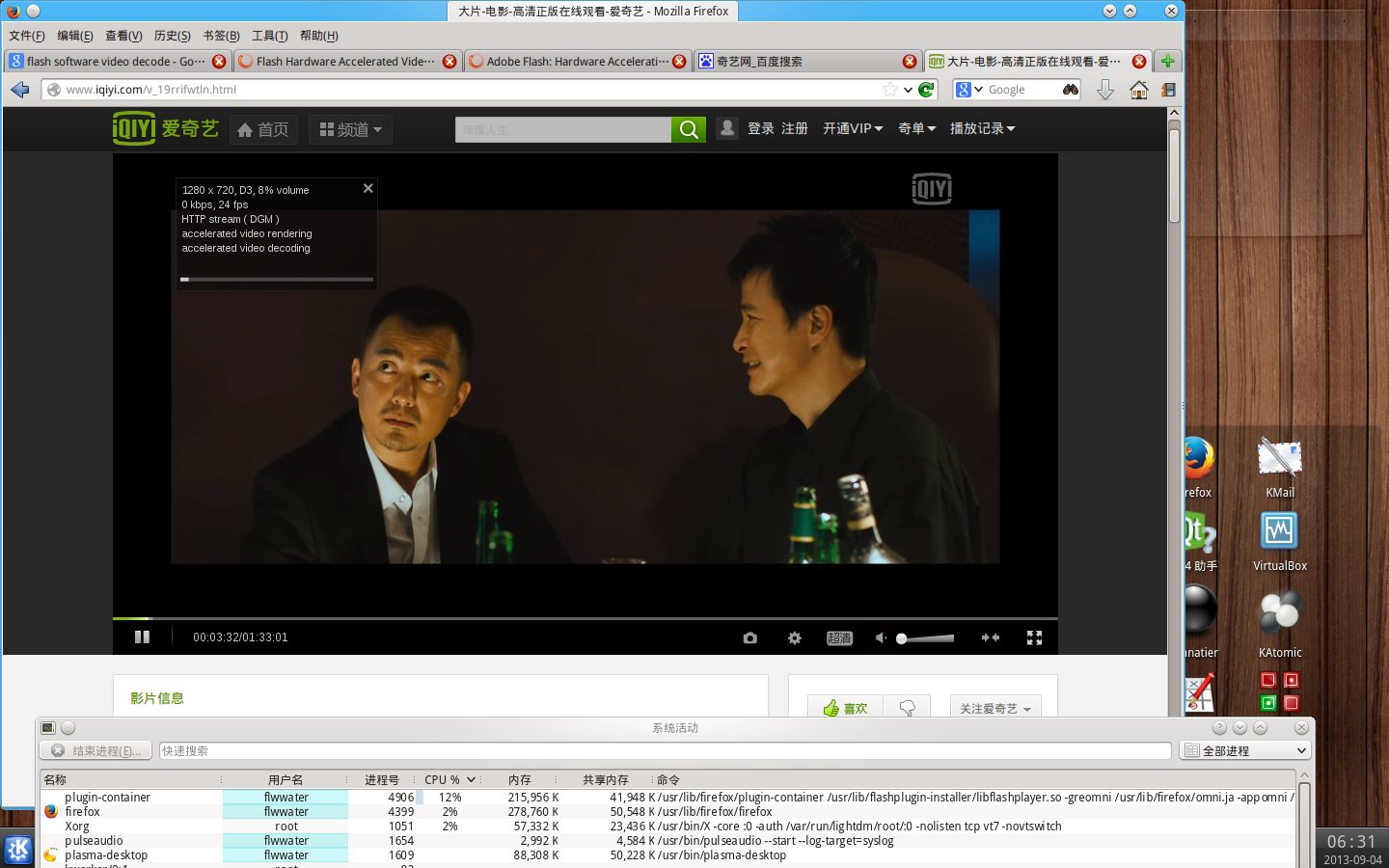Mute the video with the speaker icon
The width and height of the screenshot is (1389, 868).
click(881, 637)
